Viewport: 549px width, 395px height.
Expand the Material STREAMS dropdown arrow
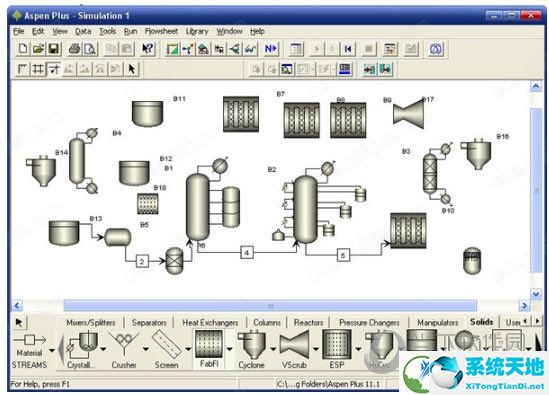point(52,350)
